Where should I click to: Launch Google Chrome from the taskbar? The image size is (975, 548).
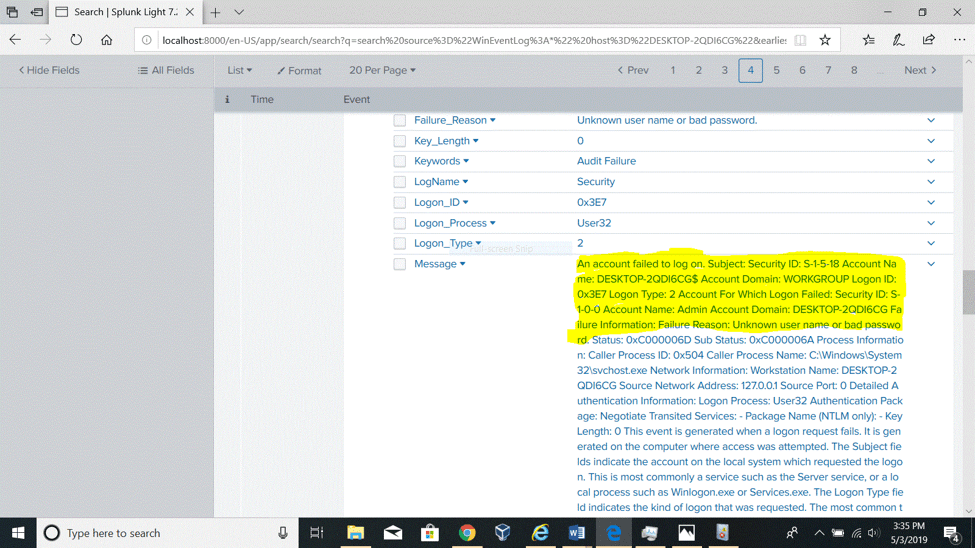(x=467, y=533)
